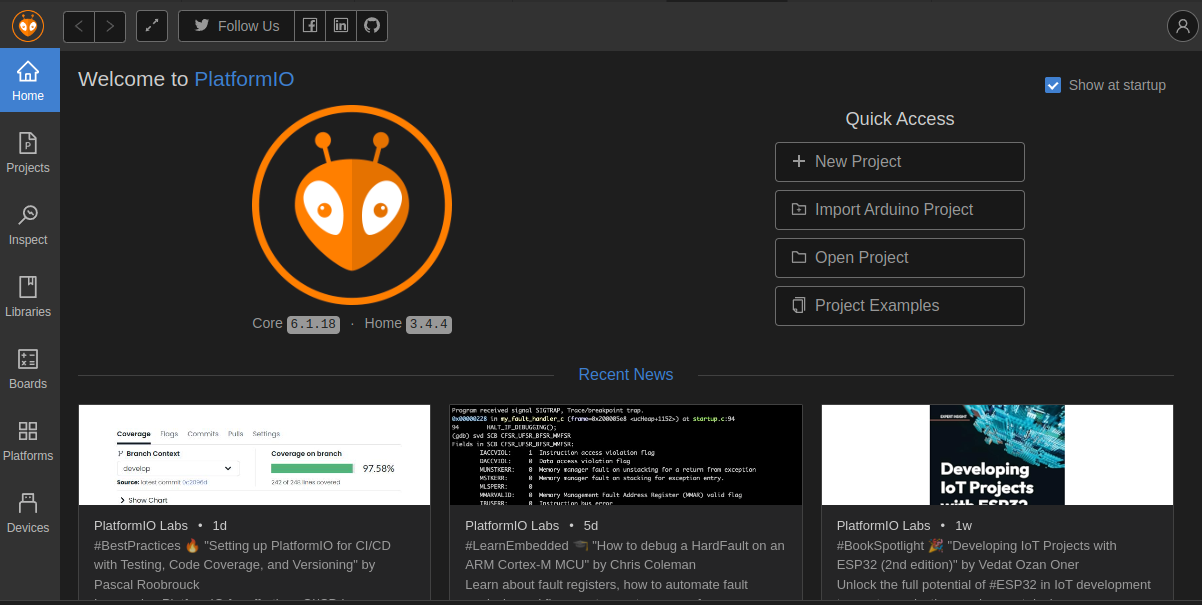Viewport: 1202px width, 605px height.
Task: Click the PlatformIO link in welcome heading
Action: tap(244, 79)
